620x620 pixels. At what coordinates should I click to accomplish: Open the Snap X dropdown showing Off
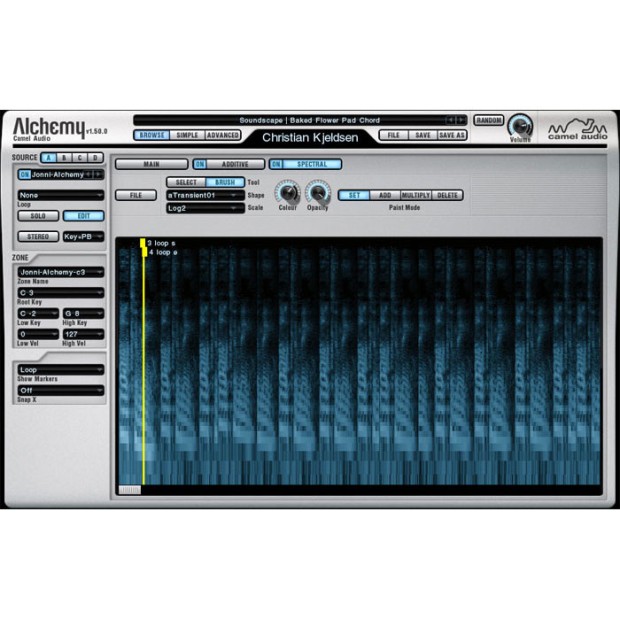point(61,390)
